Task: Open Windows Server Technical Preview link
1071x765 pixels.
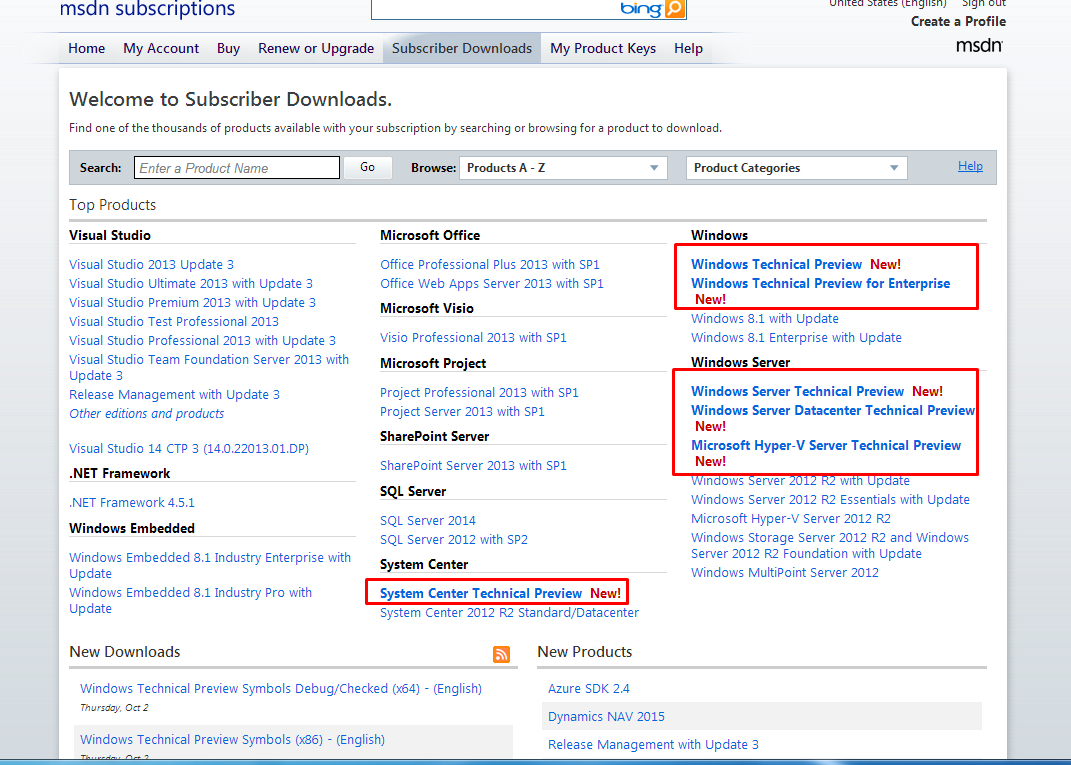Action: [798, 391]
